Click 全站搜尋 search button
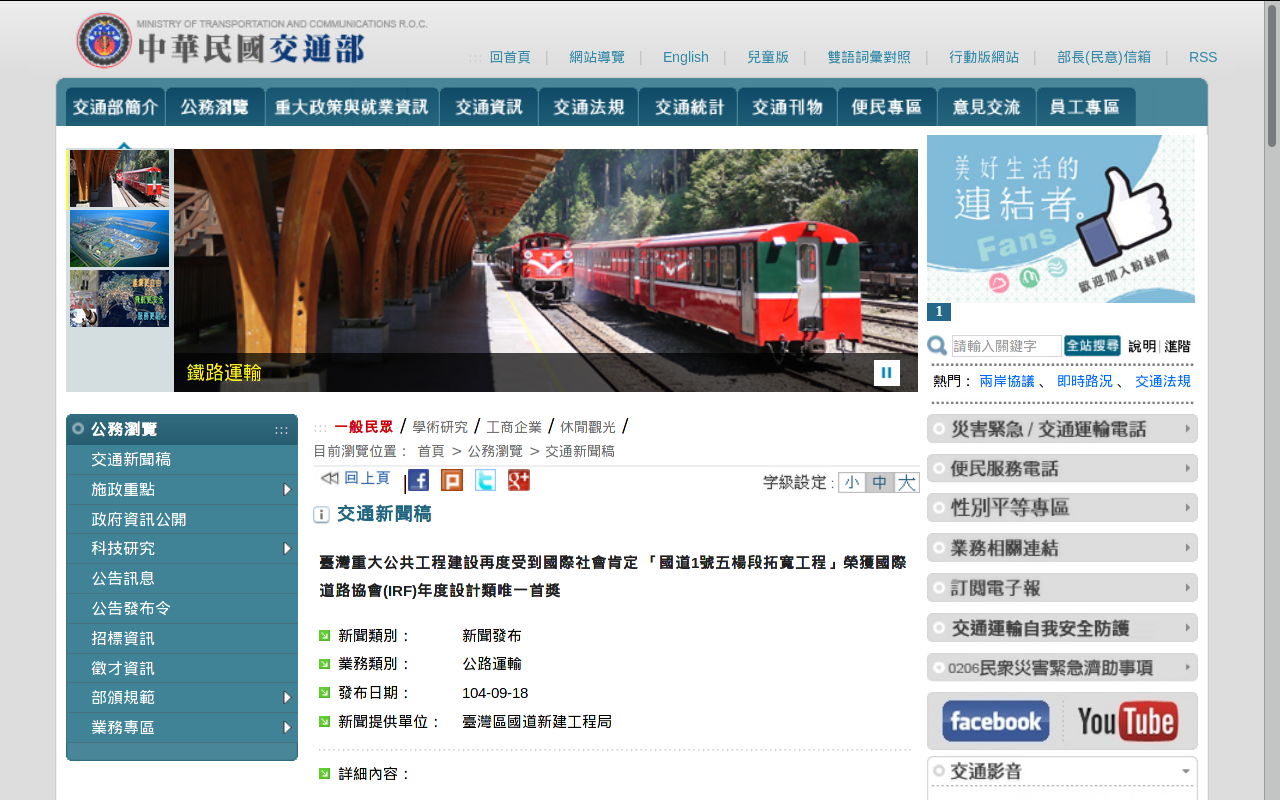 1092,346
